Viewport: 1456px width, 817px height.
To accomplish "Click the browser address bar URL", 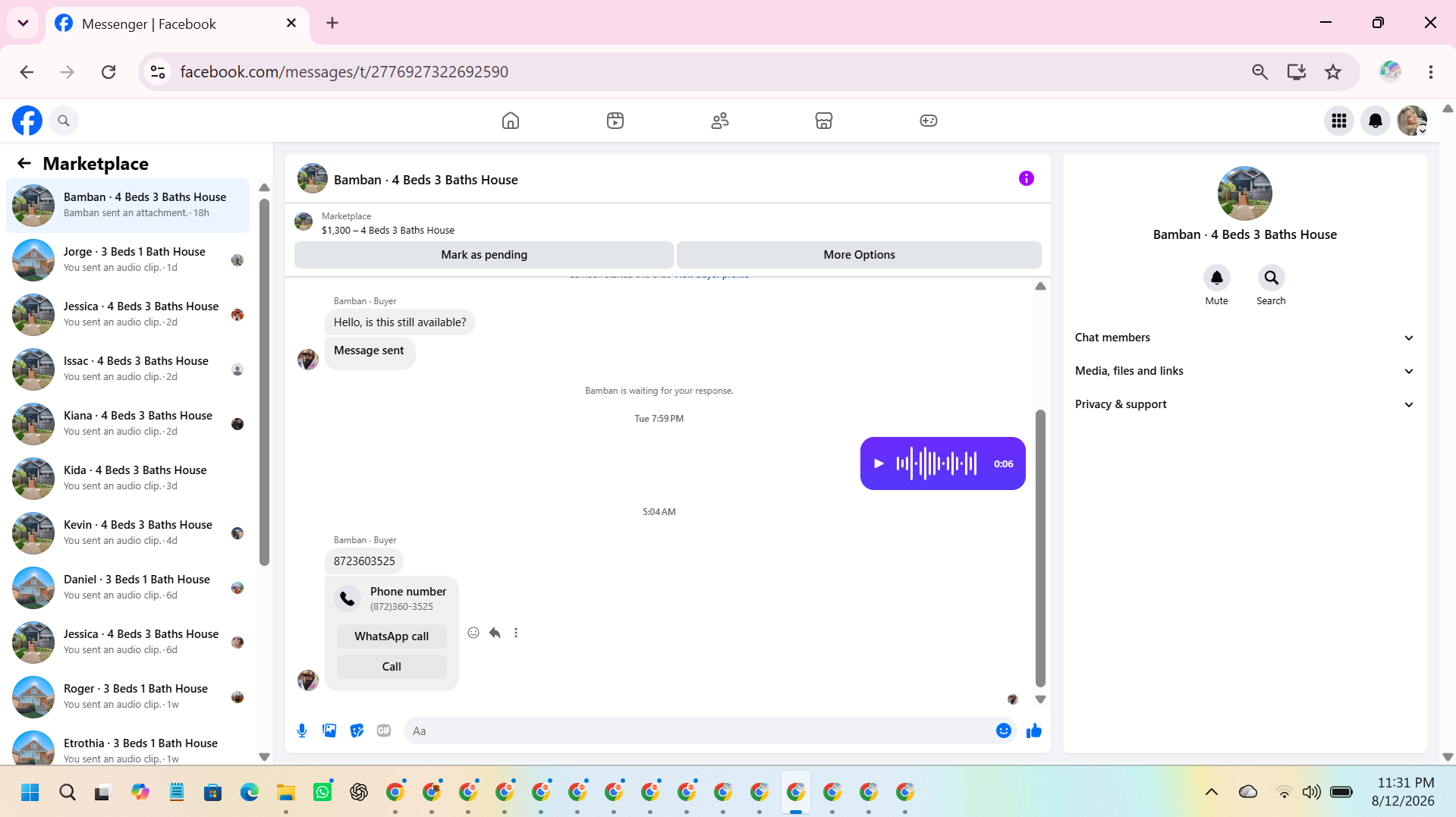I will tap(344, 71).
